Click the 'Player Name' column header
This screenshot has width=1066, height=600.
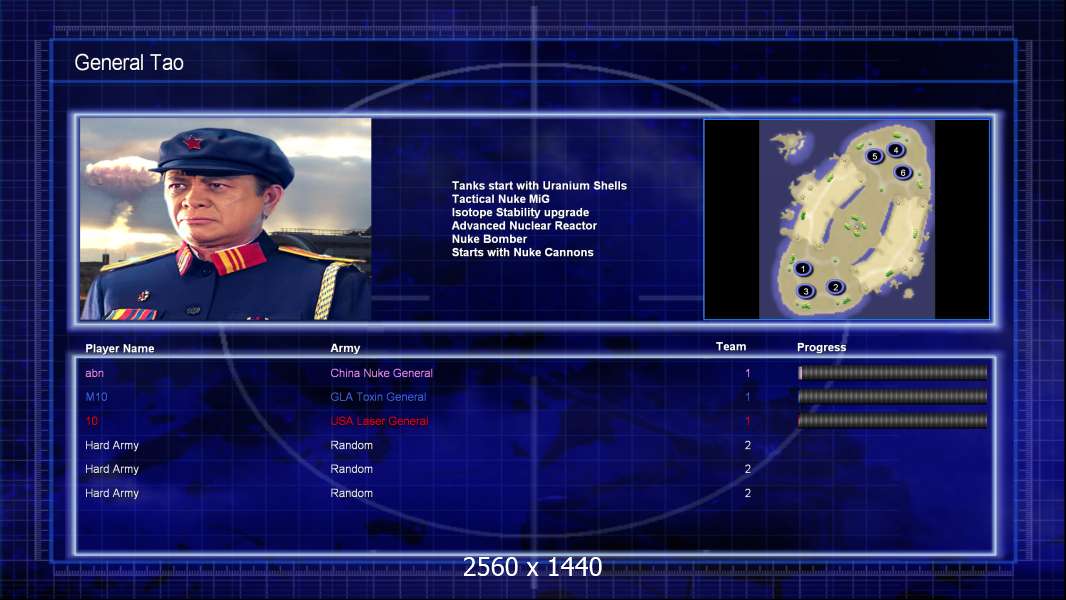pyautogui.click(x=120, y=349)
